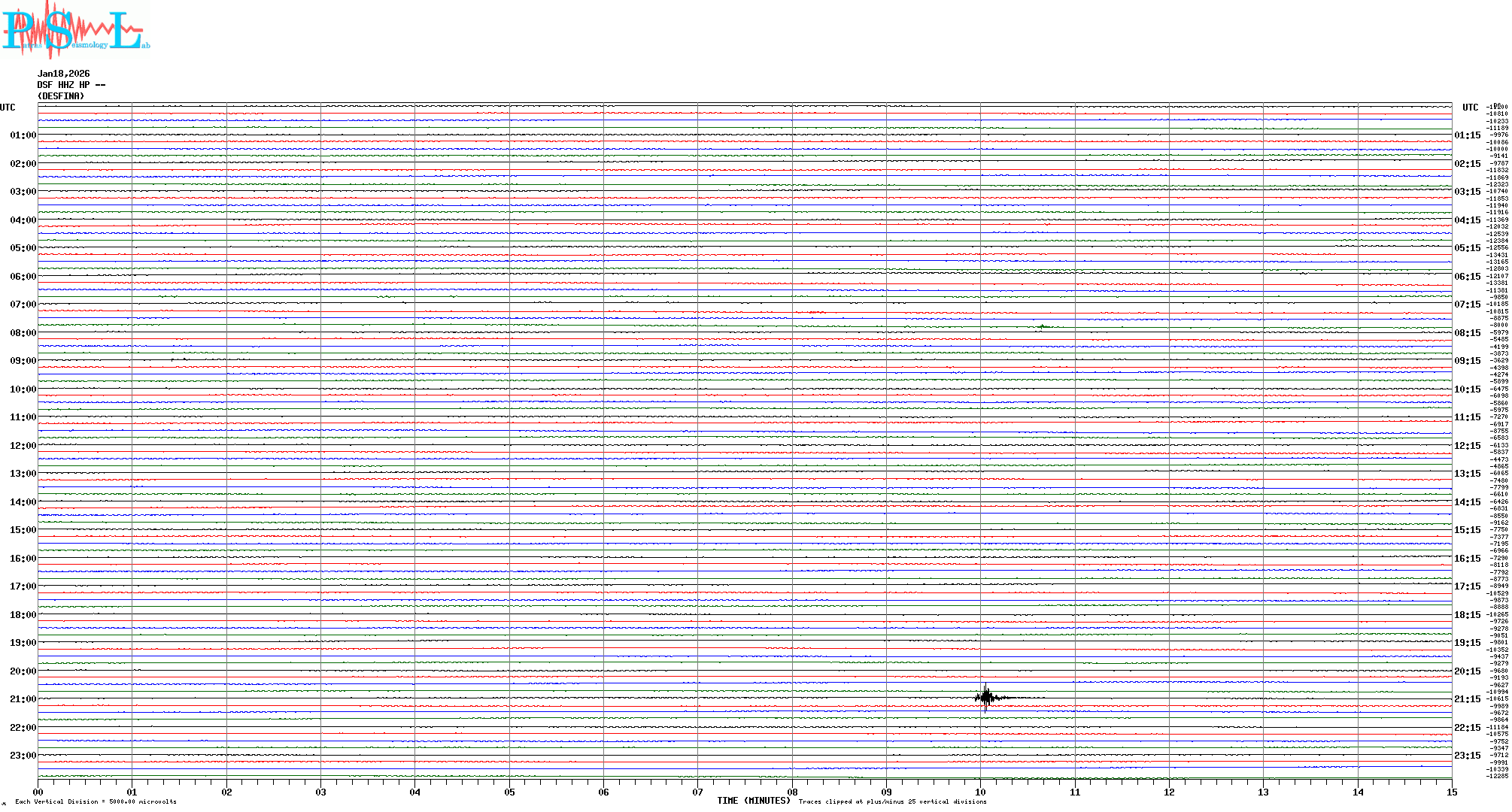Click the small green event near minute 10.6
1512x812 pixels.
(1043, 326)
